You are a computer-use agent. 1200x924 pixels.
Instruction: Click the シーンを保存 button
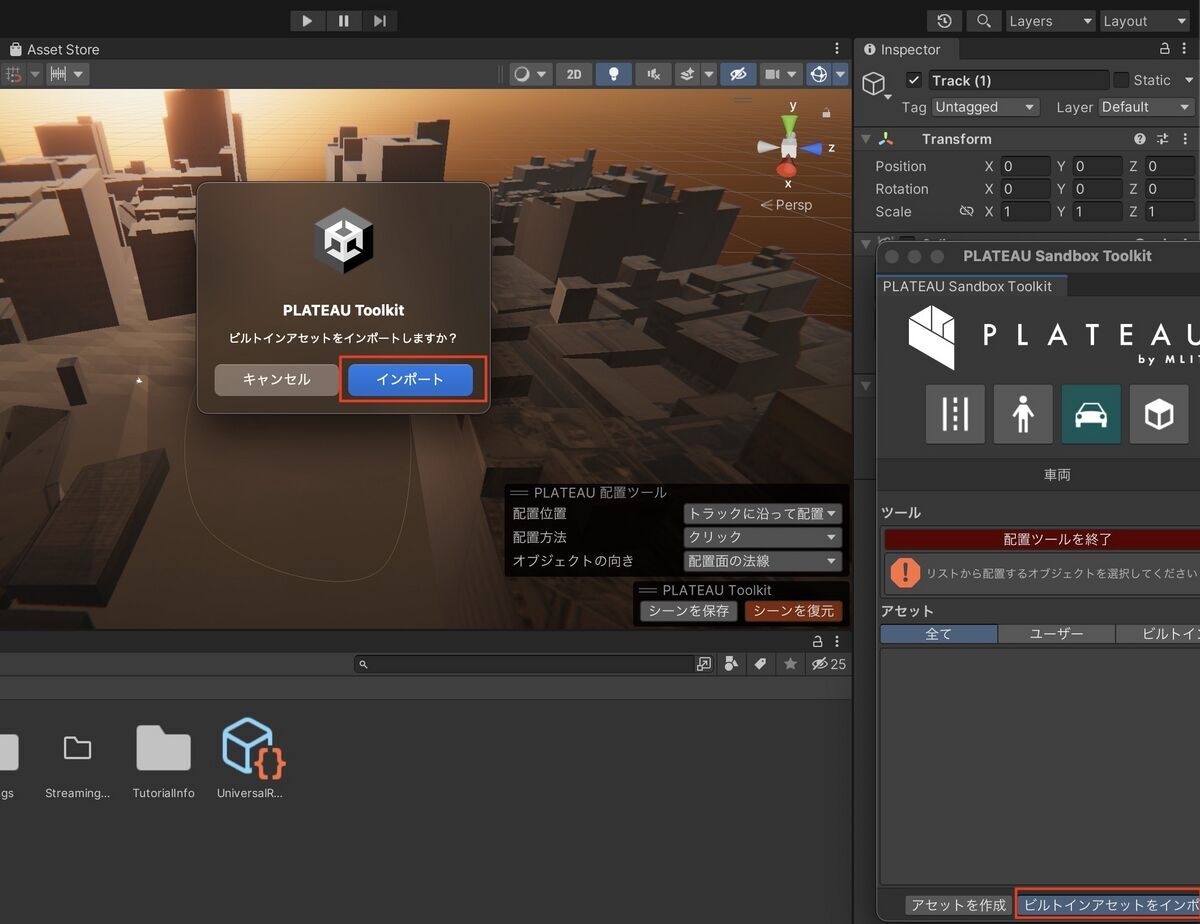coord(689,611)
